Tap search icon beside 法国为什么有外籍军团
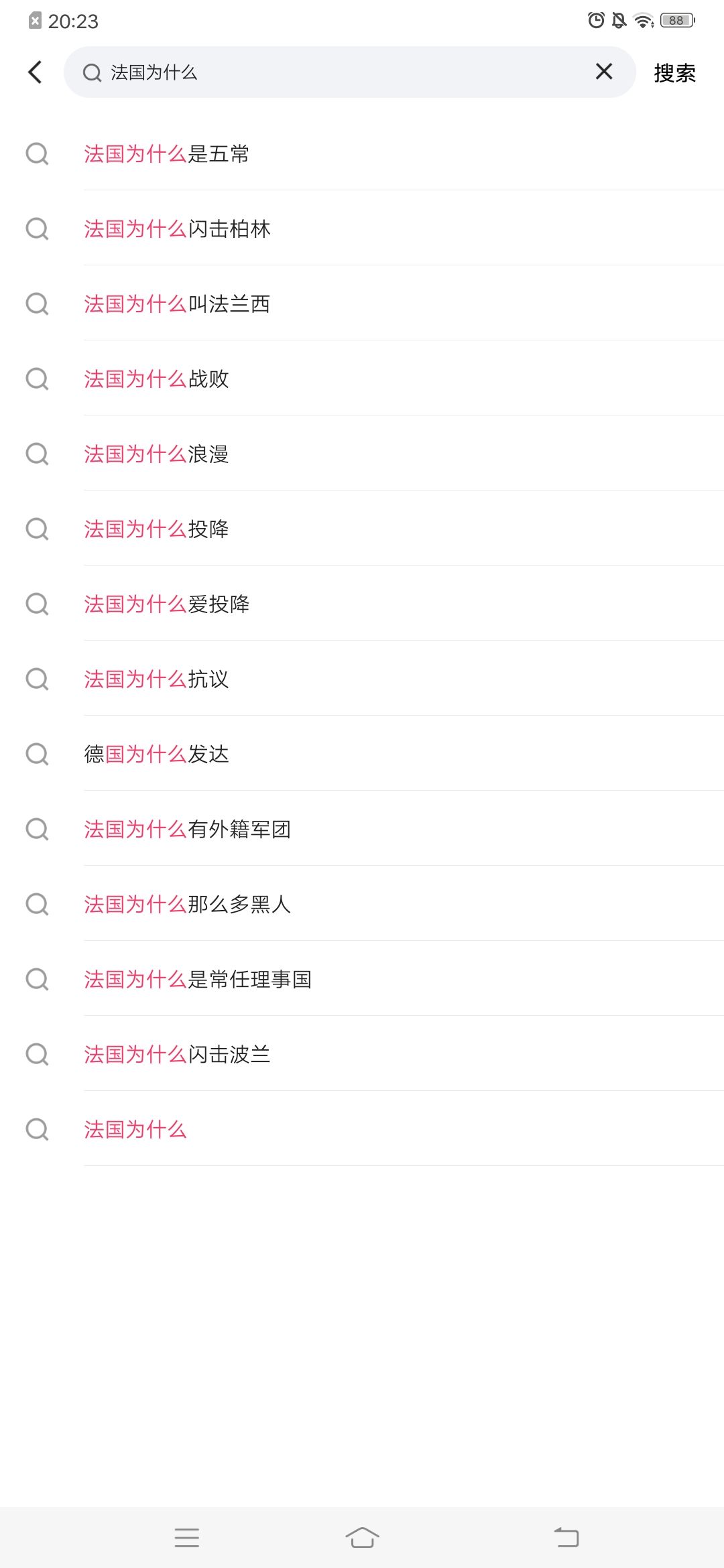 (37, 830)
